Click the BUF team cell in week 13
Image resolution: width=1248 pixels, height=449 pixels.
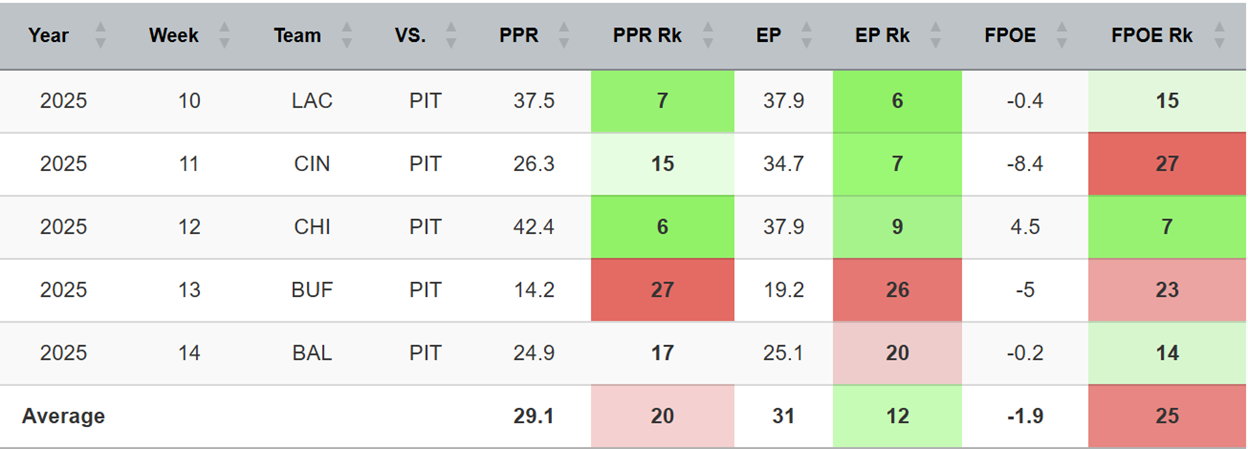pyautogui.click(x=312, y=290)
